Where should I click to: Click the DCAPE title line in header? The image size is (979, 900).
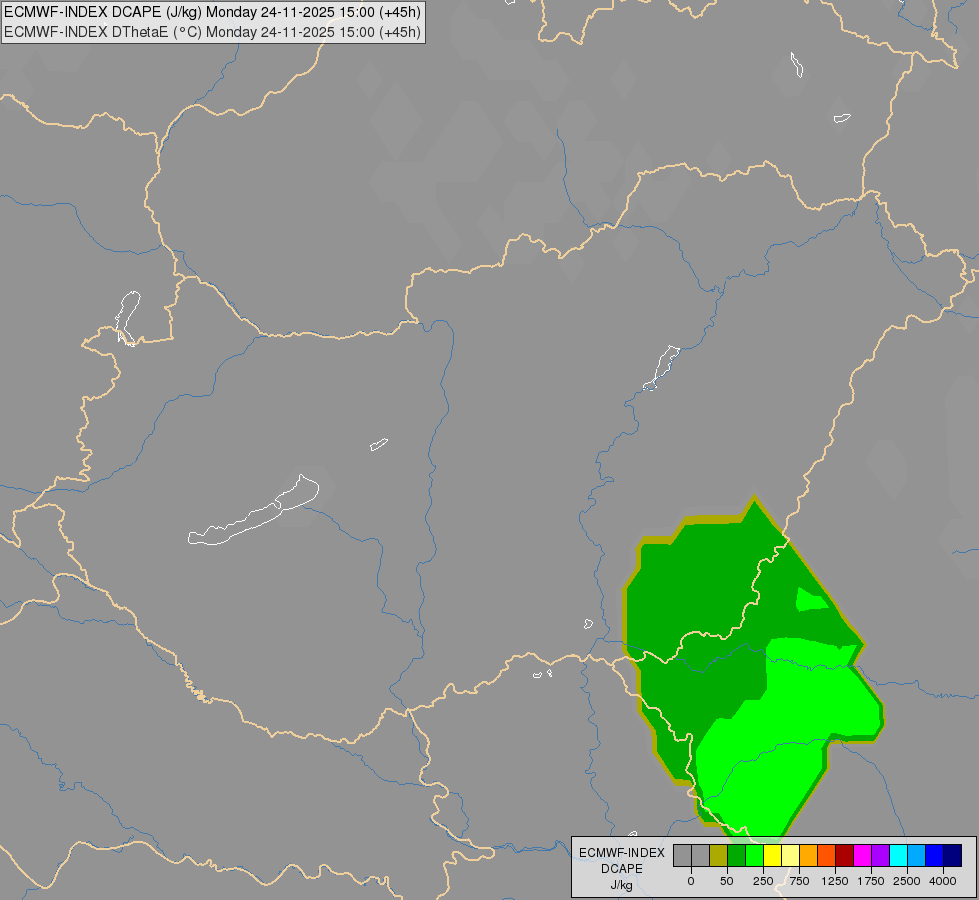coord(212,12)
